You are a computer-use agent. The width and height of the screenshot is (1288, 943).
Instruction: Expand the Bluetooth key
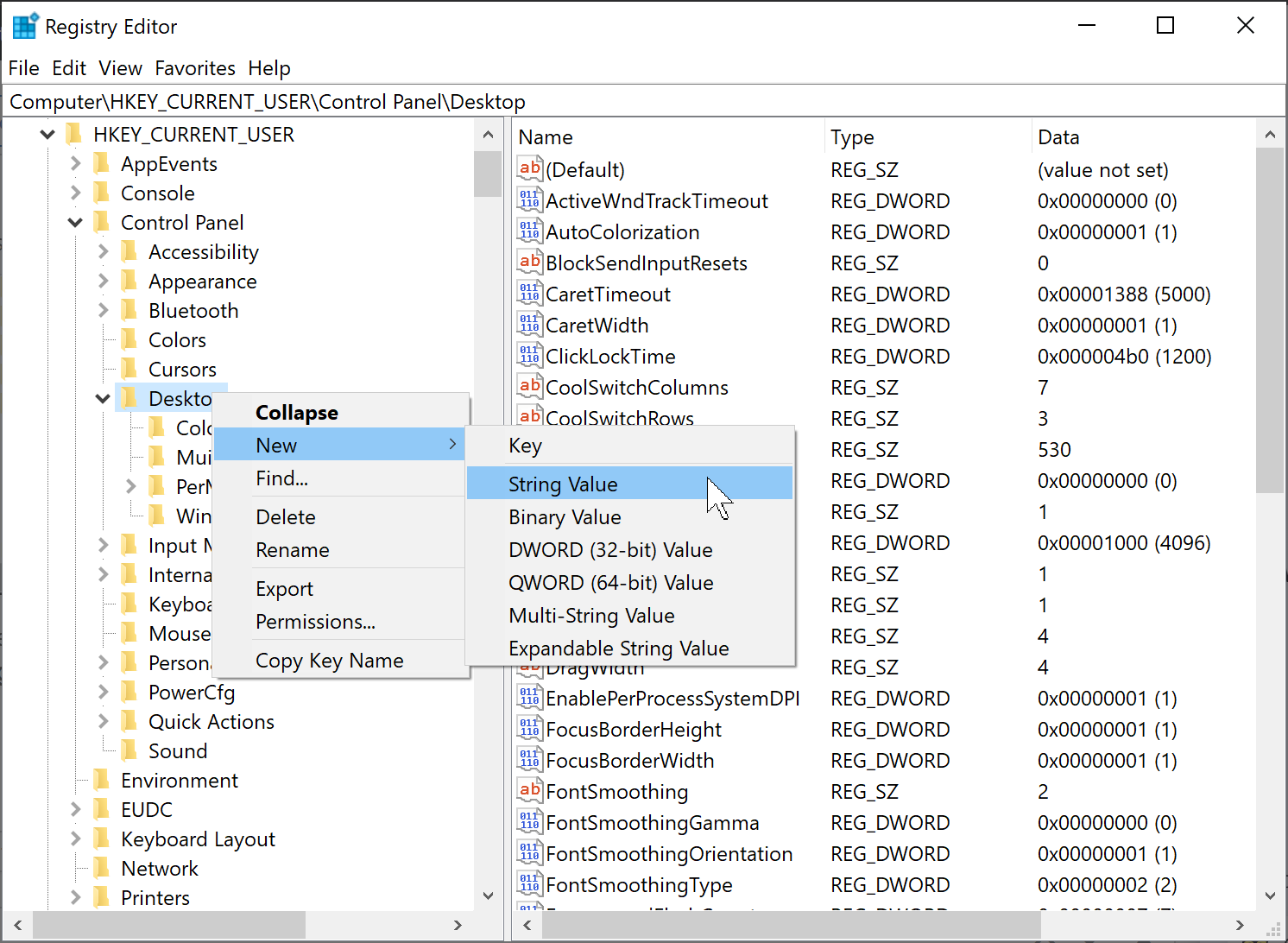(103, 310)
